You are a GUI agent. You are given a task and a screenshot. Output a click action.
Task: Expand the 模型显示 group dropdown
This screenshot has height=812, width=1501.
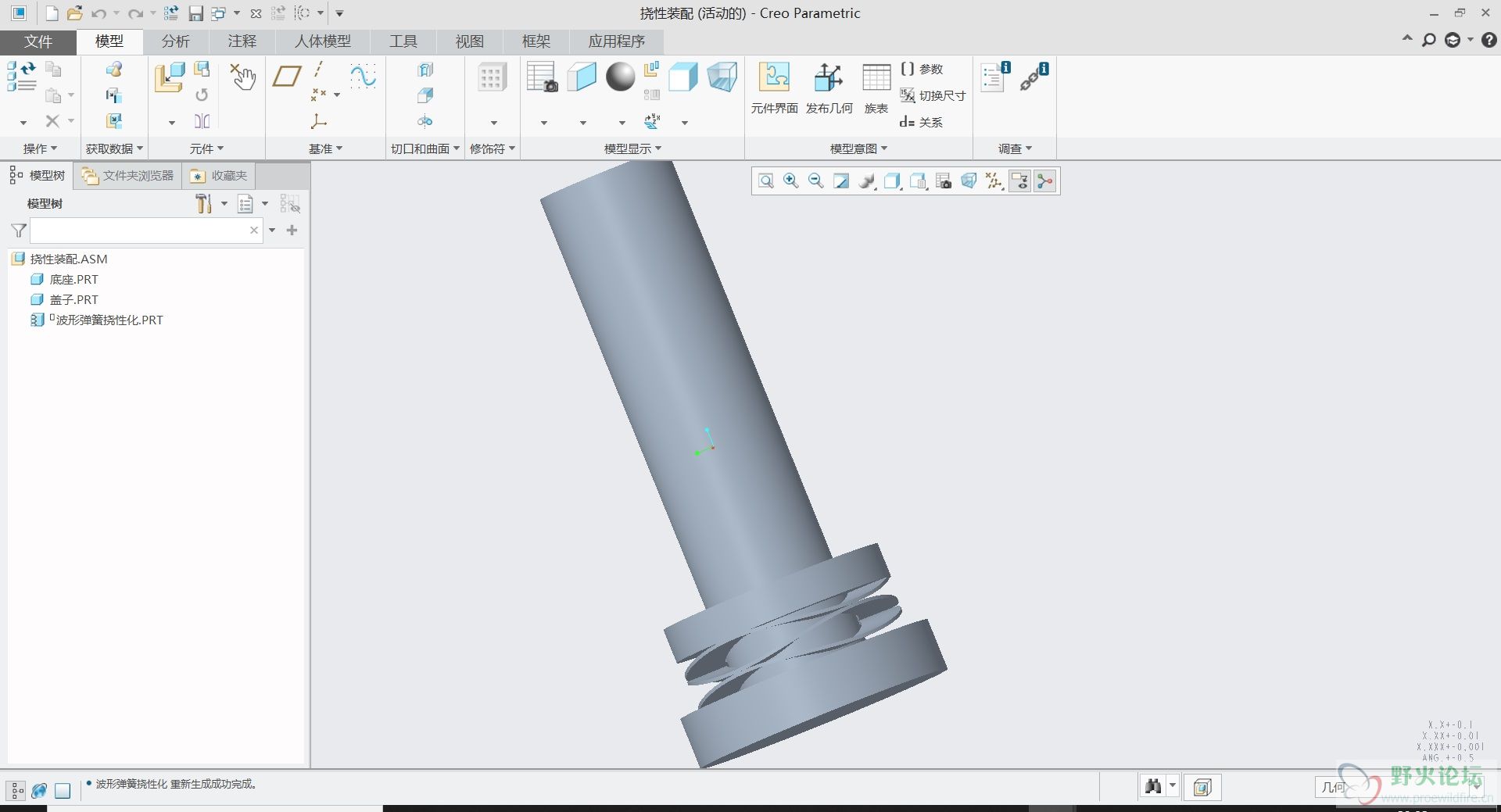coord(632,148)
